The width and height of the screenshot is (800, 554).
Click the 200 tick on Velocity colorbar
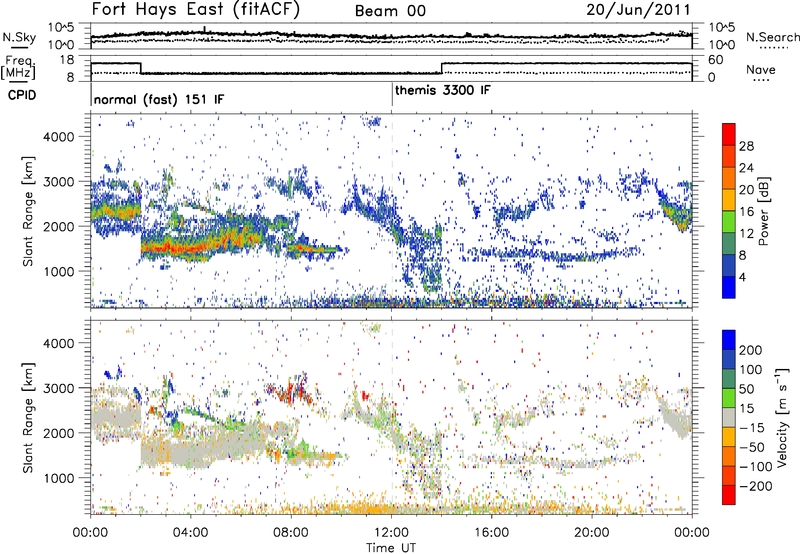coord(751,350)
